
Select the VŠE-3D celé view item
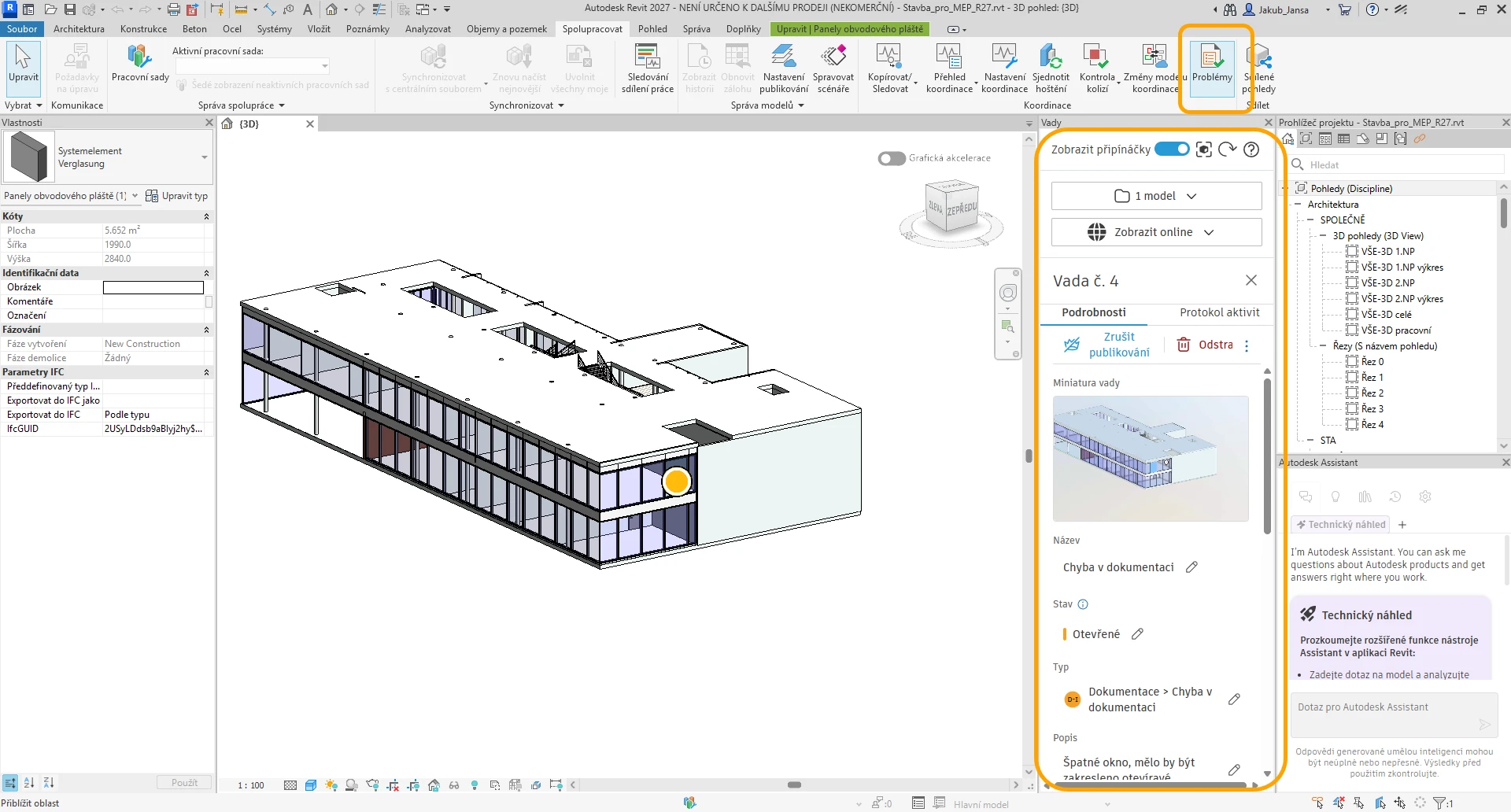coord(1386,315)
